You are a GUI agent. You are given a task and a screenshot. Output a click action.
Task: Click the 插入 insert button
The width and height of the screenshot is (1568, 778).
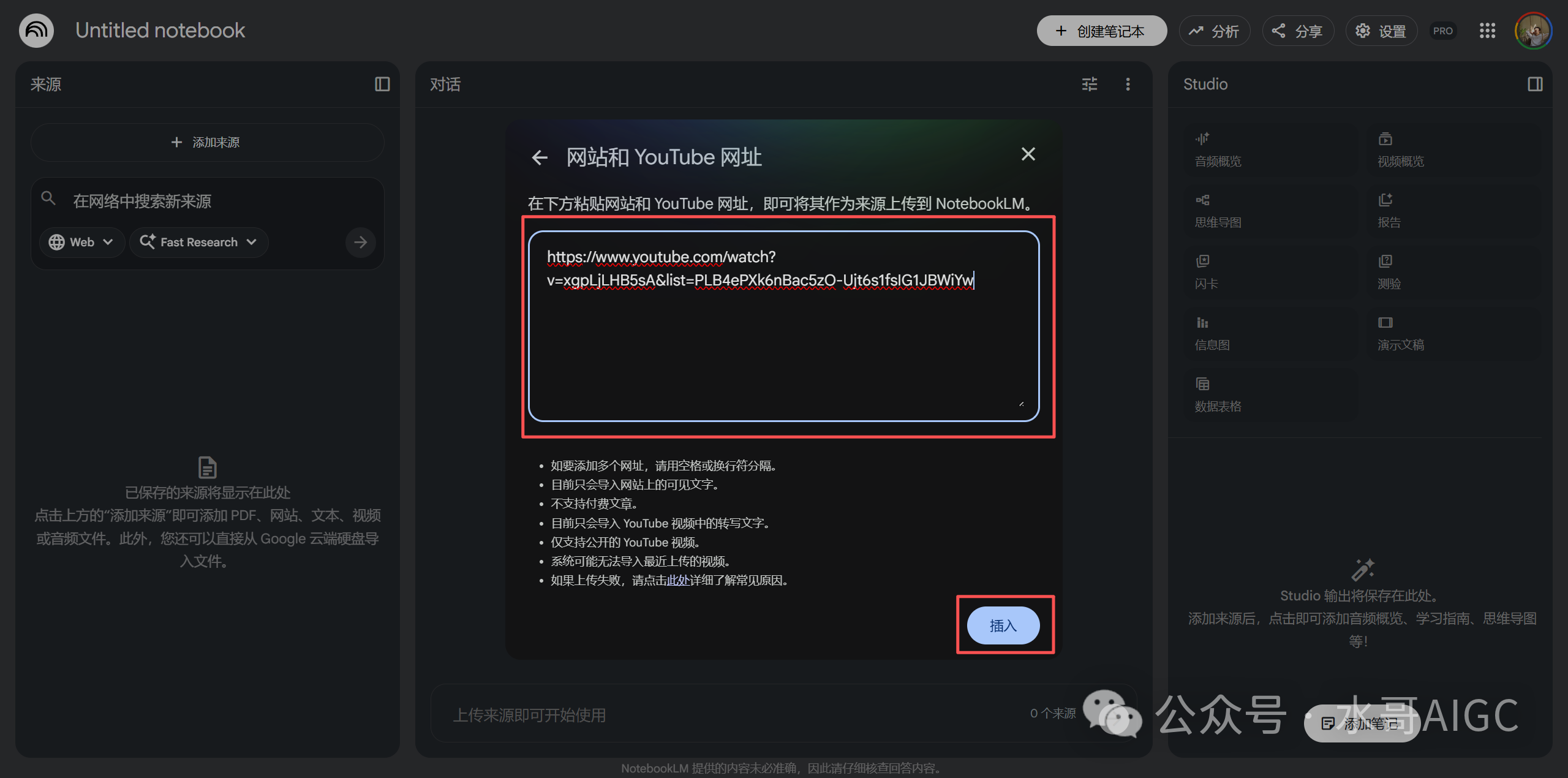[x=1003, y=625]
